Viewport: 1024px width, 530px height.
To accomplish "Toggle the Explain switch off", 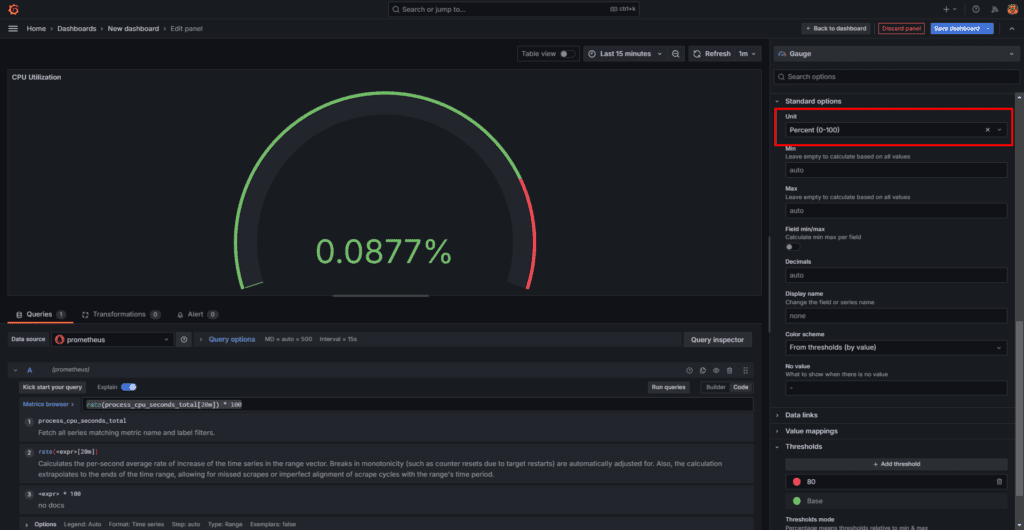I will 129,387.
